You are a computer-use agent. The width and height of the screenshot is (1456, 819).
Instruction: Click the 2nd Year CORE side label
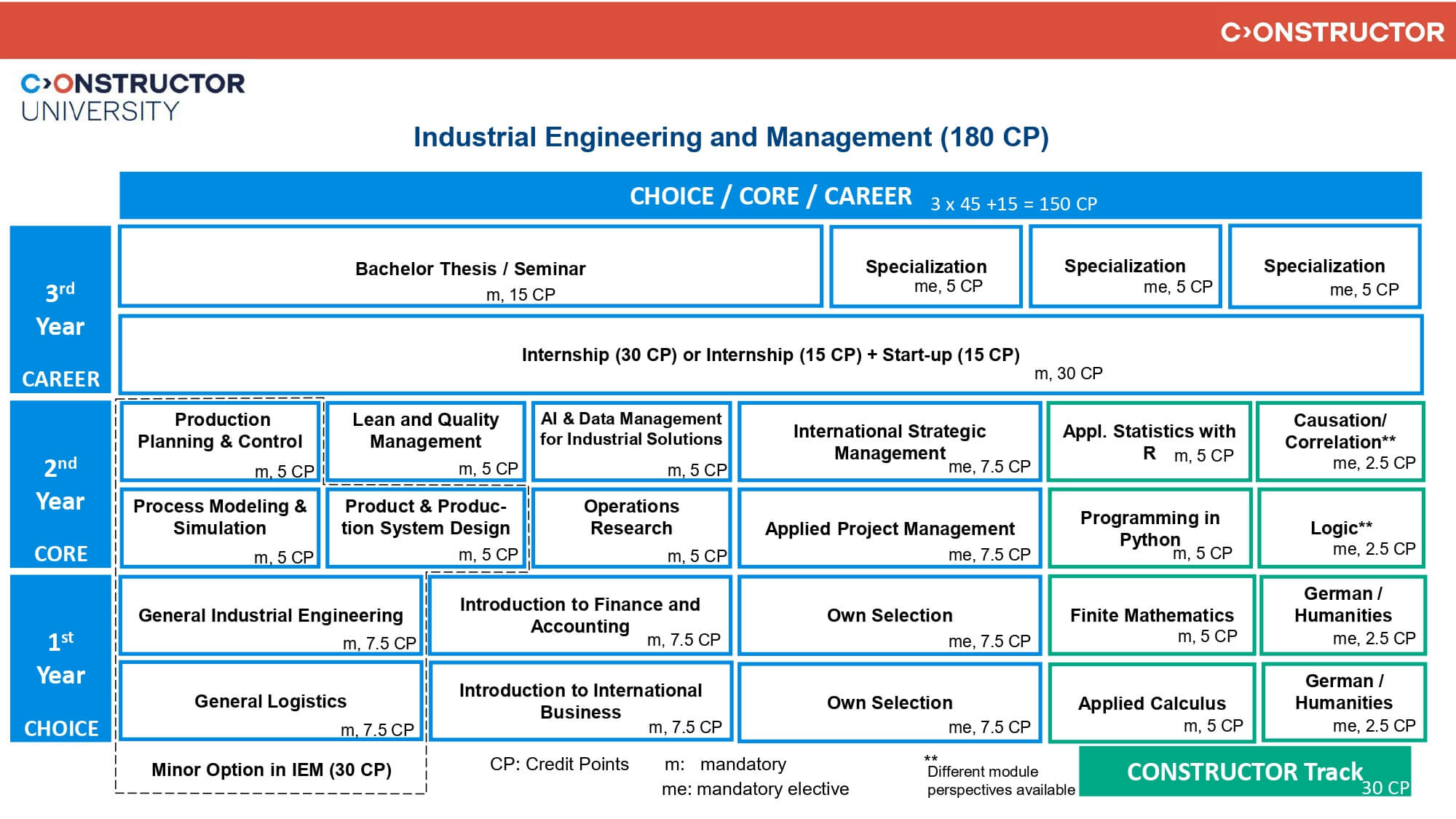point(60,484)
